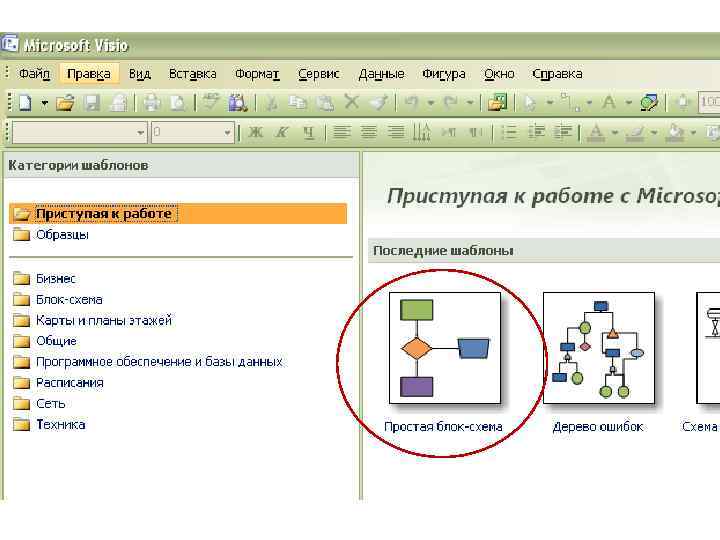Viewport: 720px width, 540px height.
Task: Open the Расписания template category
Action: 58,382
